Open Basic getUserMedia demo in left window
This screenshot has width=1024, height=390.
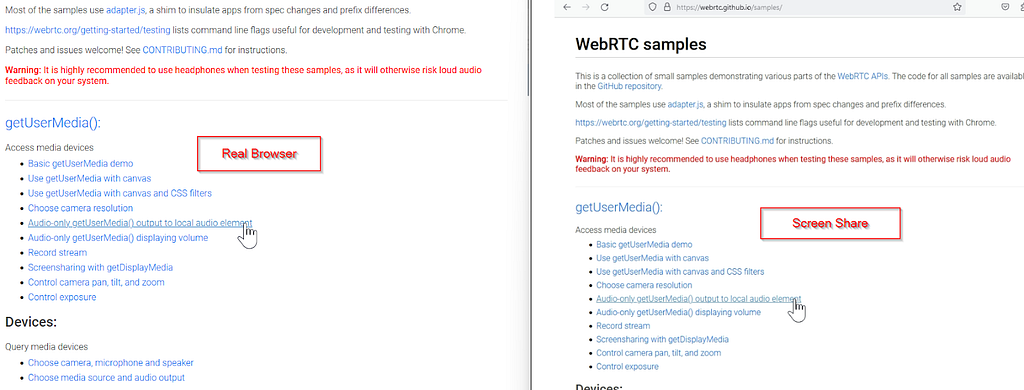80,163
